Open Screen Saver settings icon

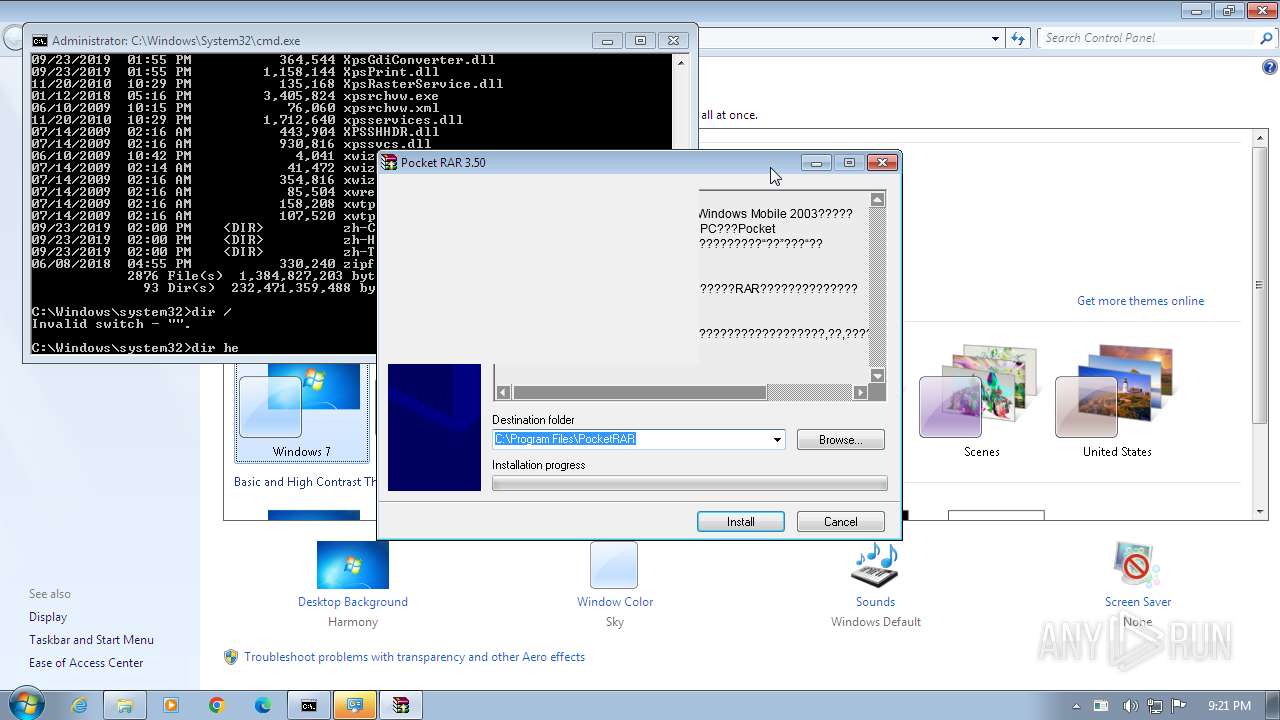(x=1137, y=565)
